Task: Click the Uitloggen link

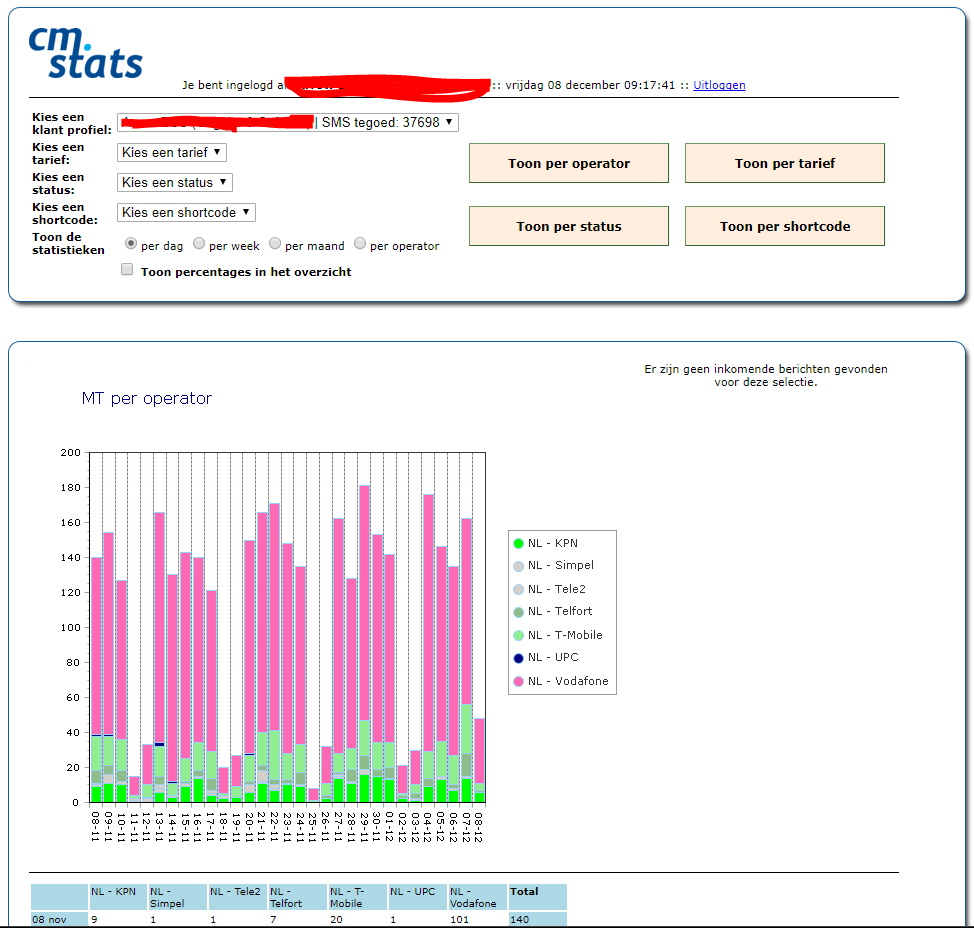Action: tap(719, 85)
